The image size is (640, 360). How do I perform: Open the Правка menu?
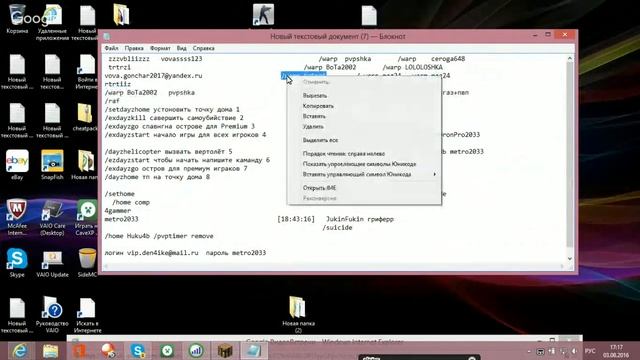tap(134, 48)
